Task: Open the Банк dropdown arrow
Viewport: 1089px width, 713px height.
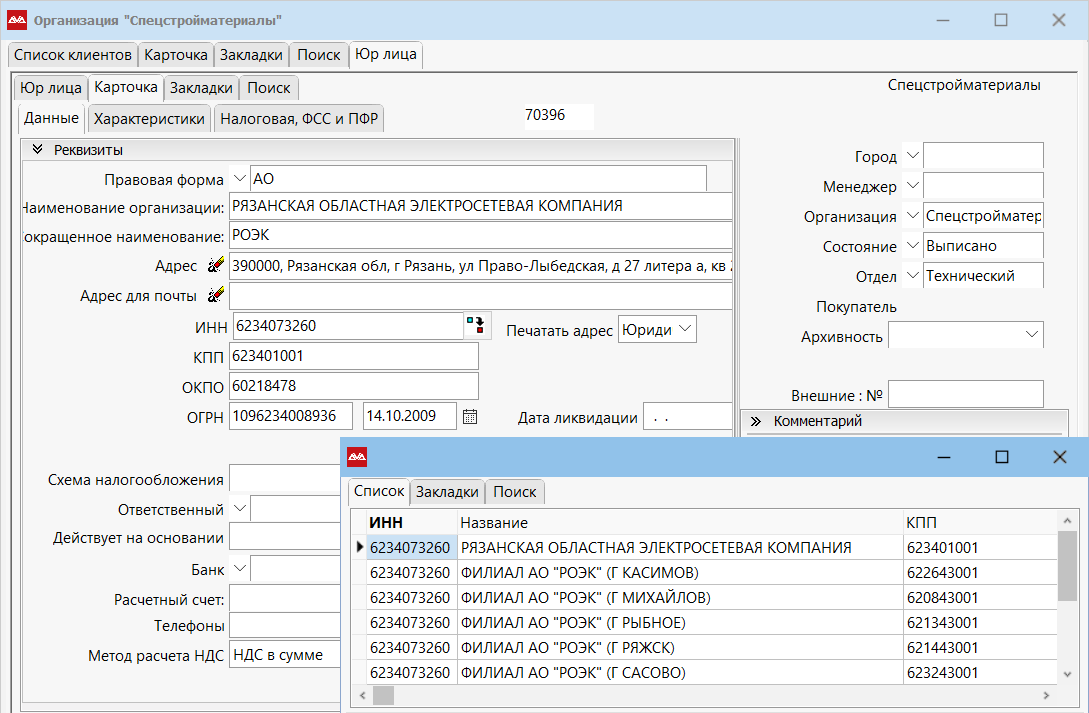Action: 240,568
